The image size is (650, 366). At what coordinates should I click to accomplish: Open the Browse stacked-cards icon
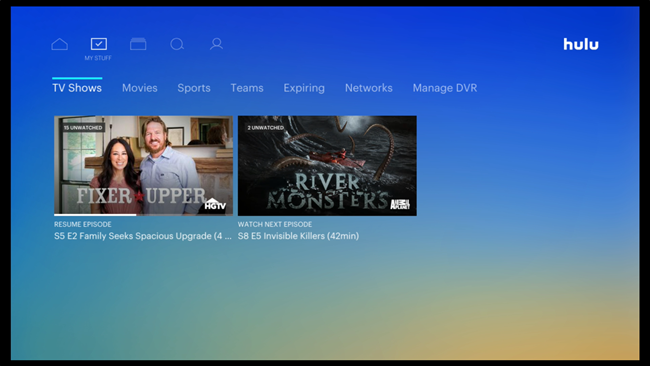point(138,44)
